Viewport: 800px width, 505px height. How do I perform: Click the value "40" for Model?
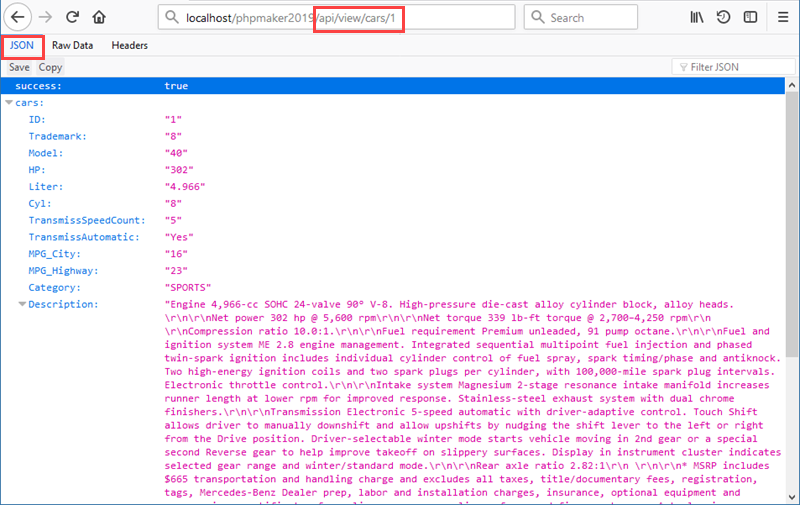(176, 153)
